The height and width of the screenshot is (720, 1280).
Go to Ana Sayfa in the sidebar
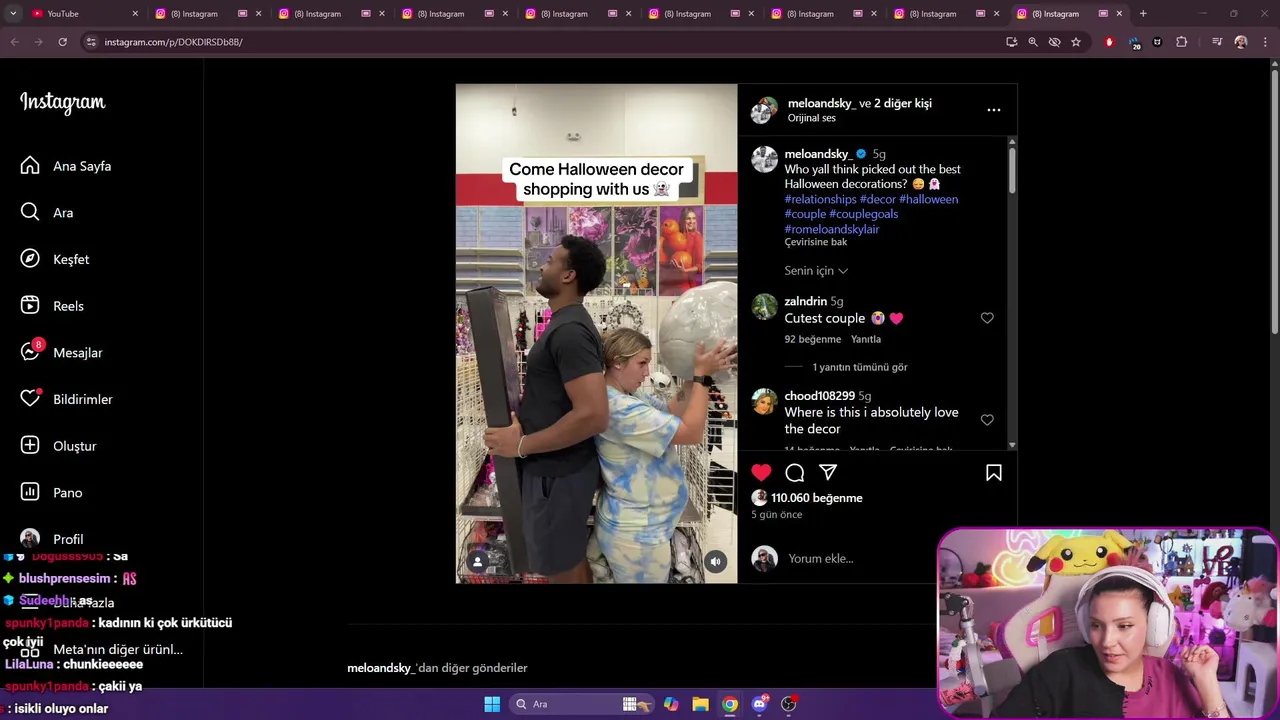66,166
